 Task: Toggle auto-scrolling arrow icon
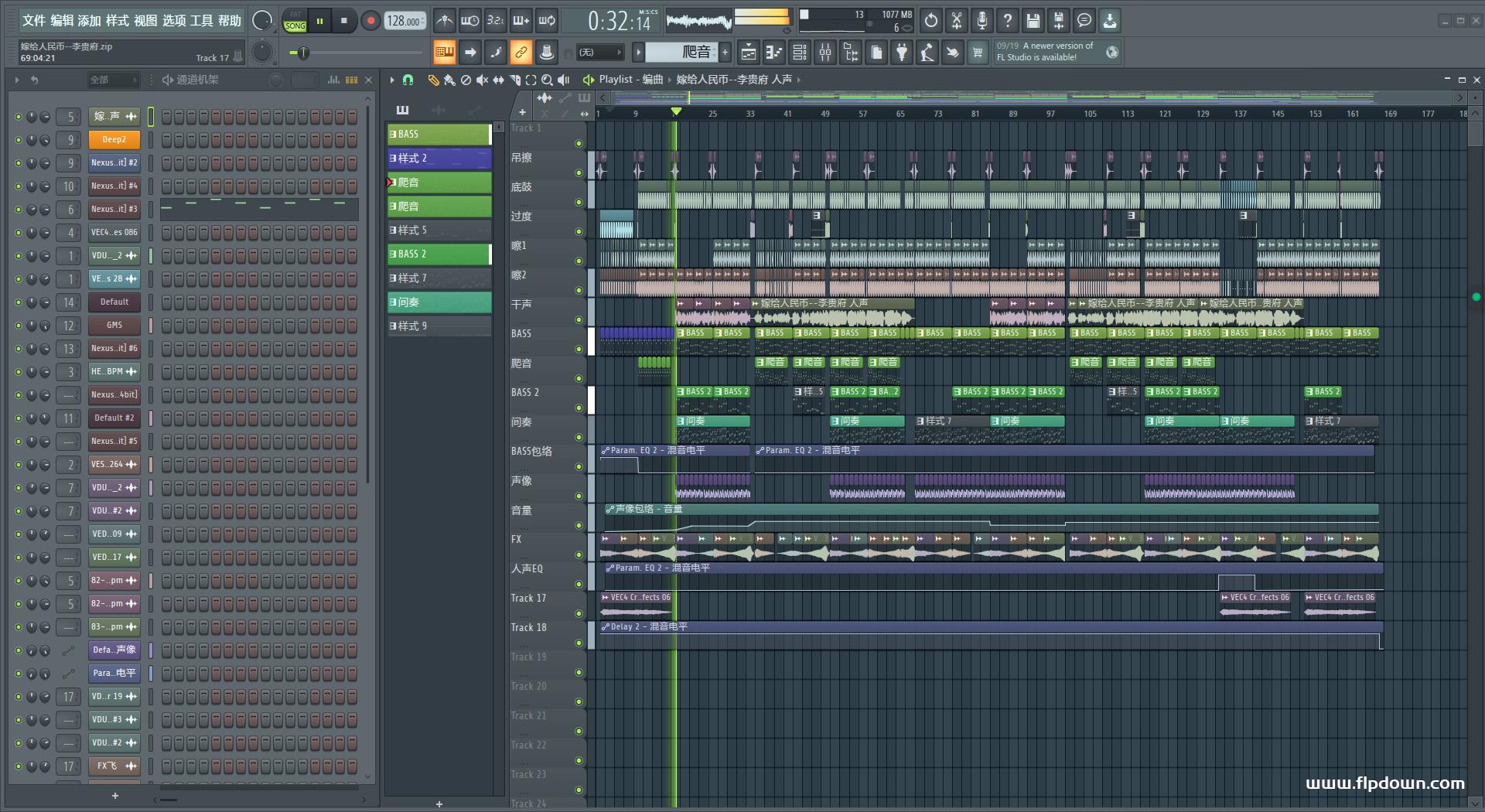tap(469, 52)
